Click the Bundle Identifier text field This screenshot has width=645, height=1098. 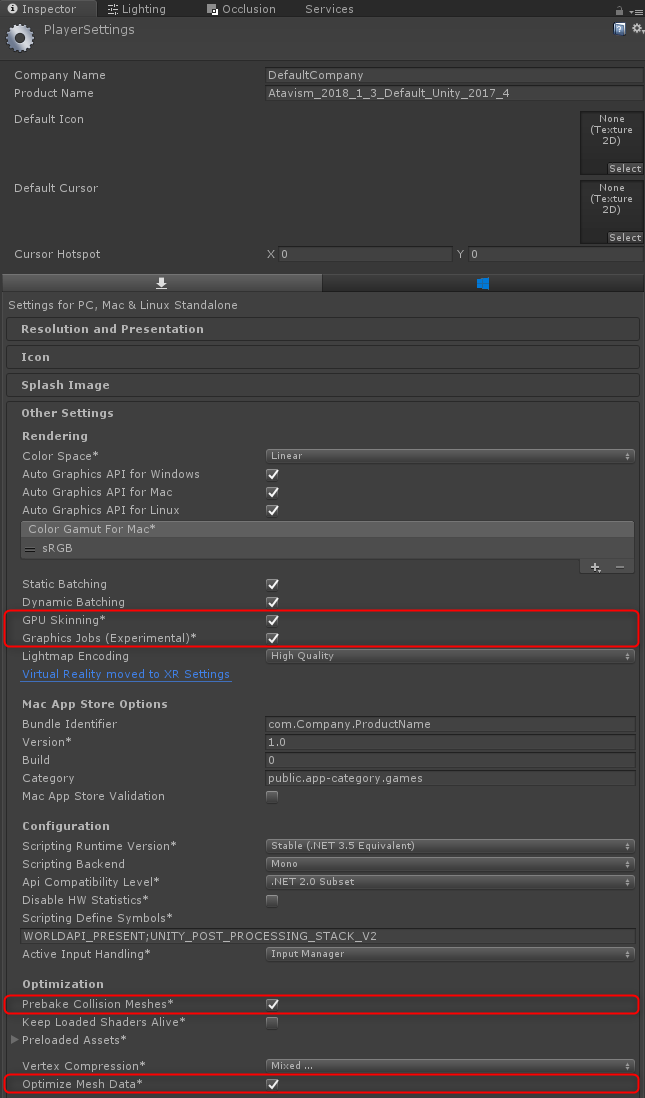coord(450,724)
